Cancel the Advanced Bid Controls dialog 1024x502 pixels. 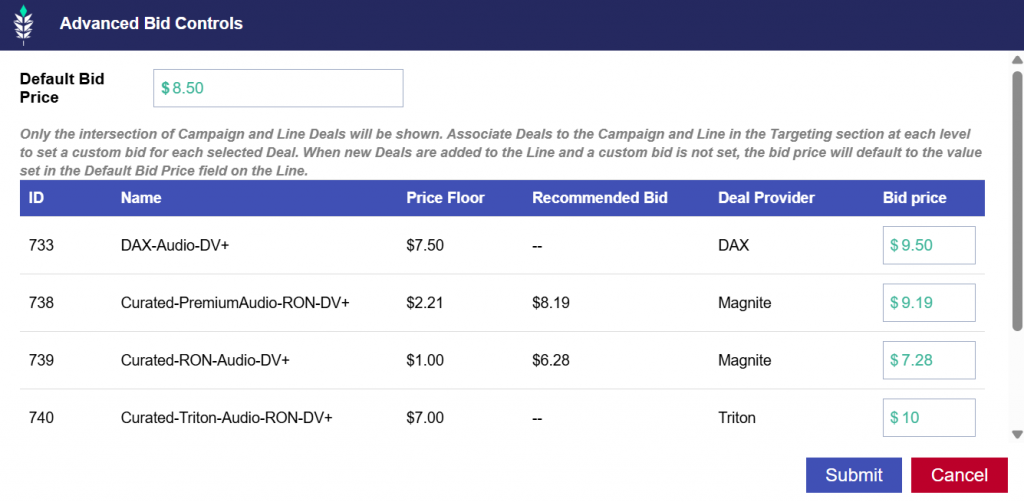click(959, 475)
